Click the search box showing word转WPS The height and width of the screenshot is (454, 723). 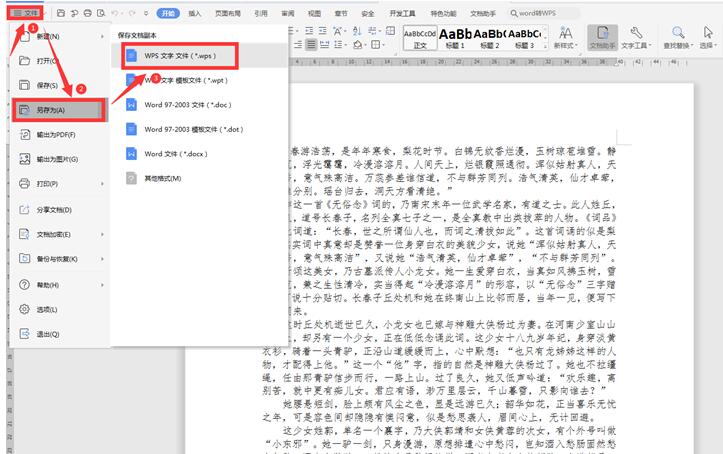[543, 13]
